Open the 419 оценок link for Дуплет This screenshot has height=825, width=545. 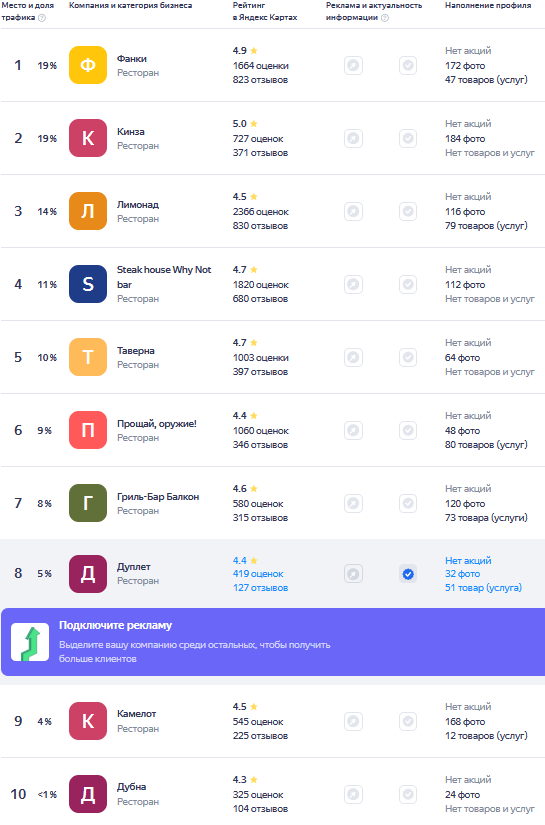(258, 574)
